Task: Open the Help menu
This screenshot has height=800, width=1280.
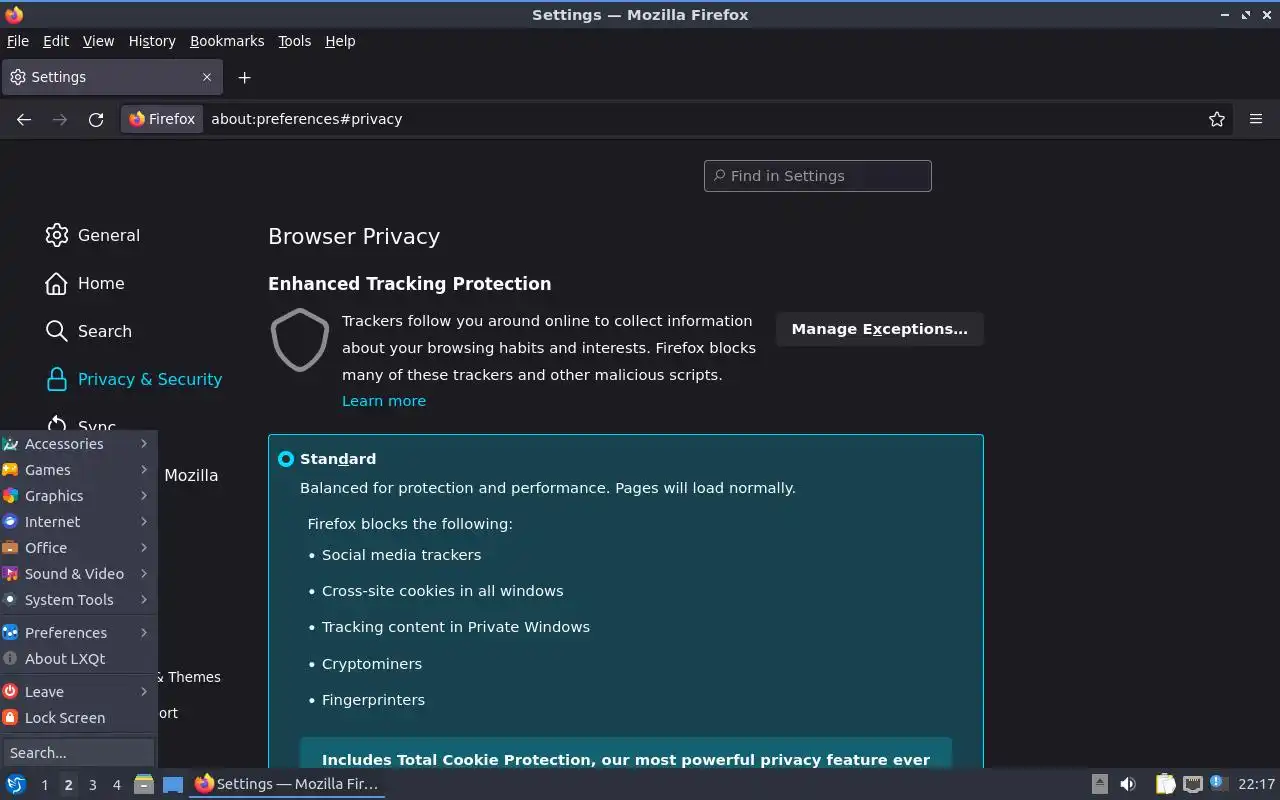Action: (x=340, y=41)
